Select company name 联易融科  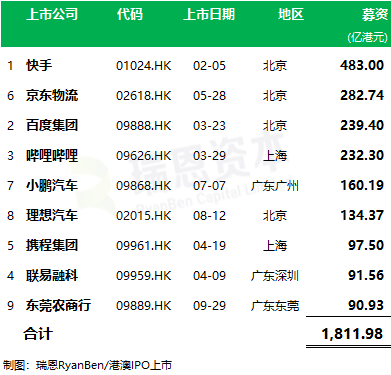point(52,275)
